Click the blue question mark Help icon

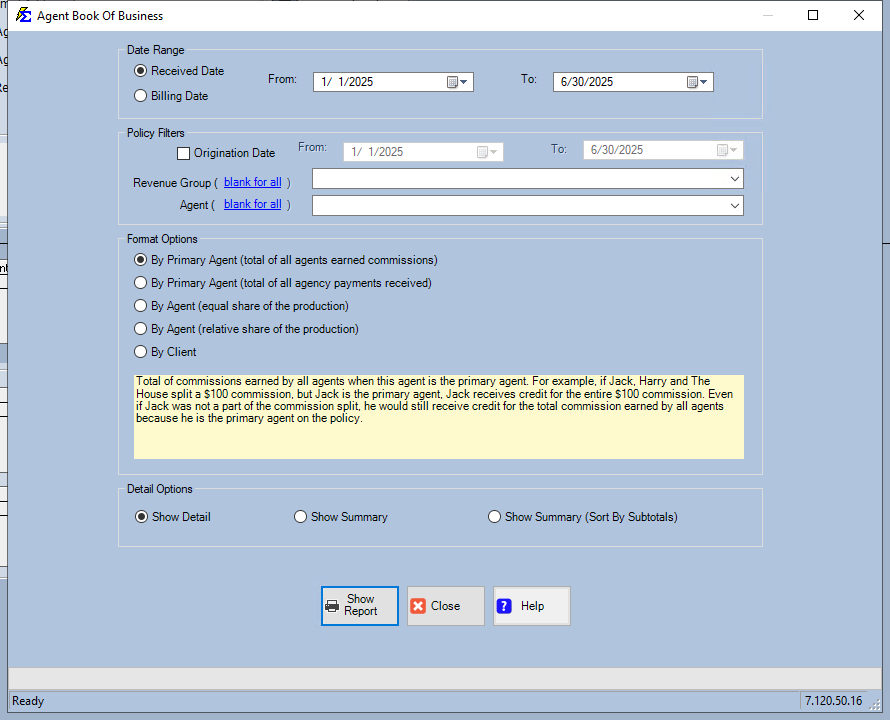click(504, 606)
